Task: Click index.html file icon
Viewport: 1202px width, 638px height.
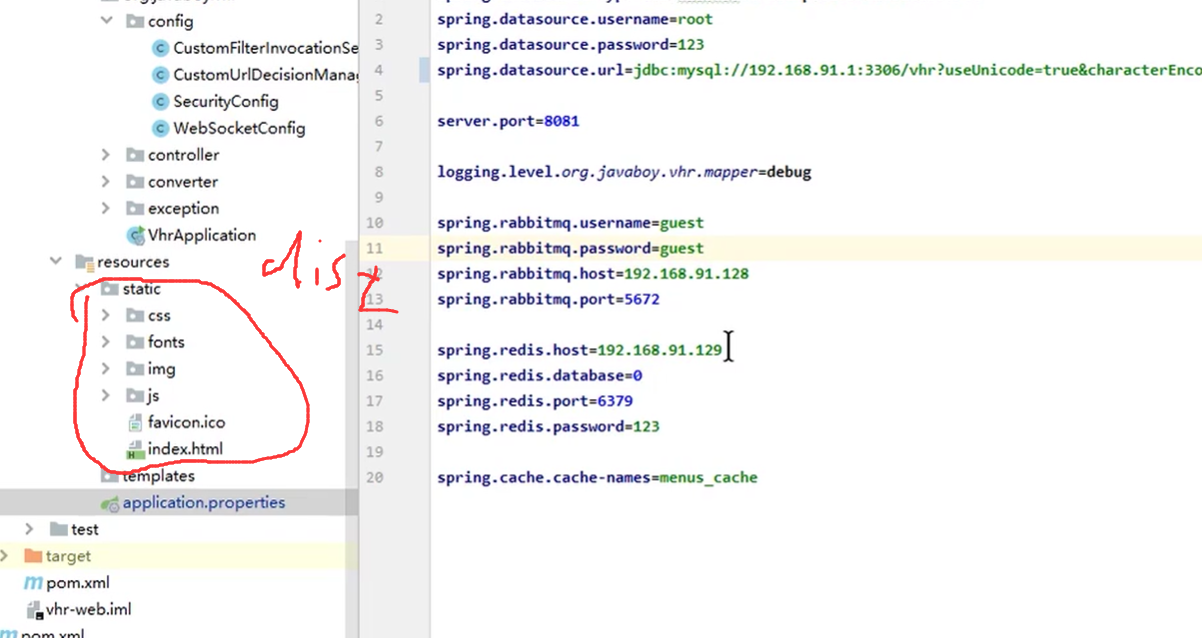Action: point(135,449)
